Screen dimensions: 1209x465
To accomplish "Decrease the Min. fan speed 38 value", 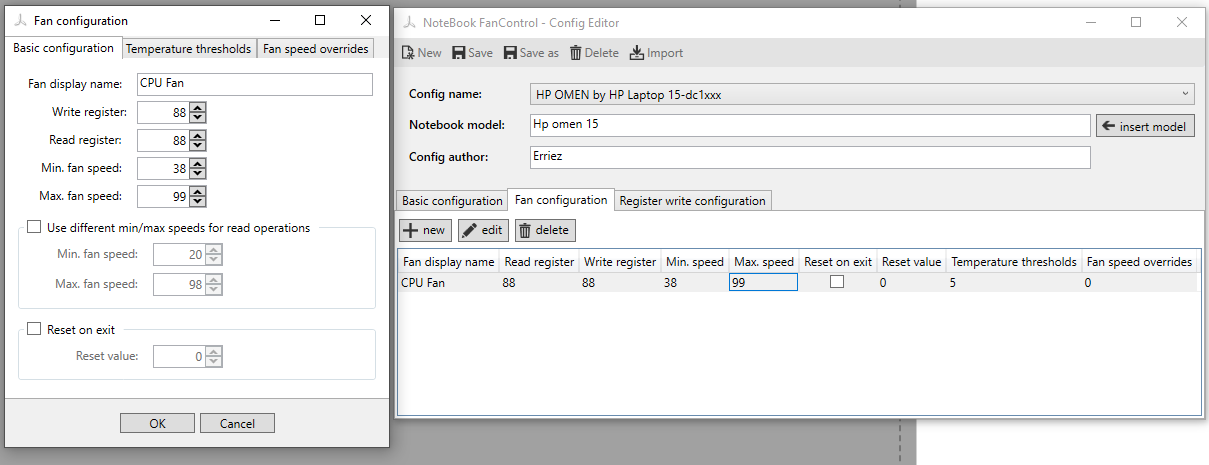I will click(198, 173).
